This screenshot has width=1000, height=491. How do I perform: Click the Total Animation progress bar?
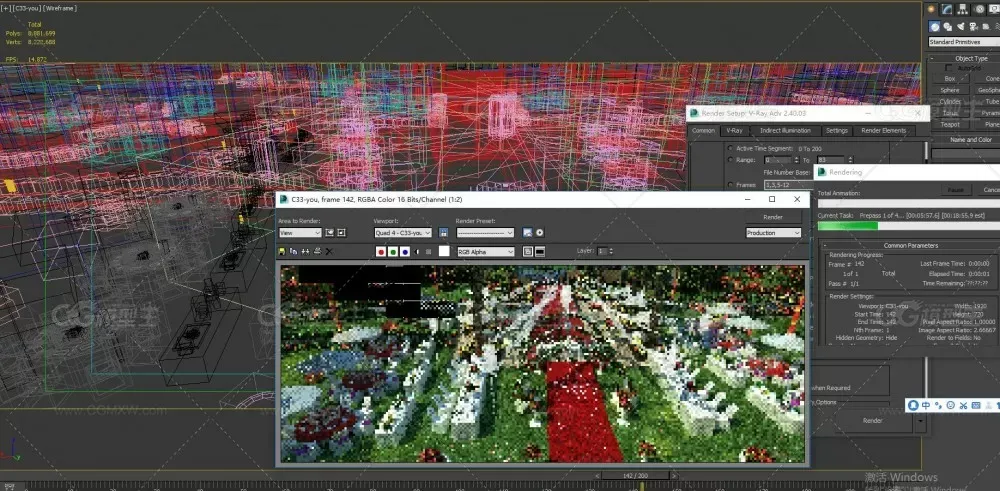point(908,203)
